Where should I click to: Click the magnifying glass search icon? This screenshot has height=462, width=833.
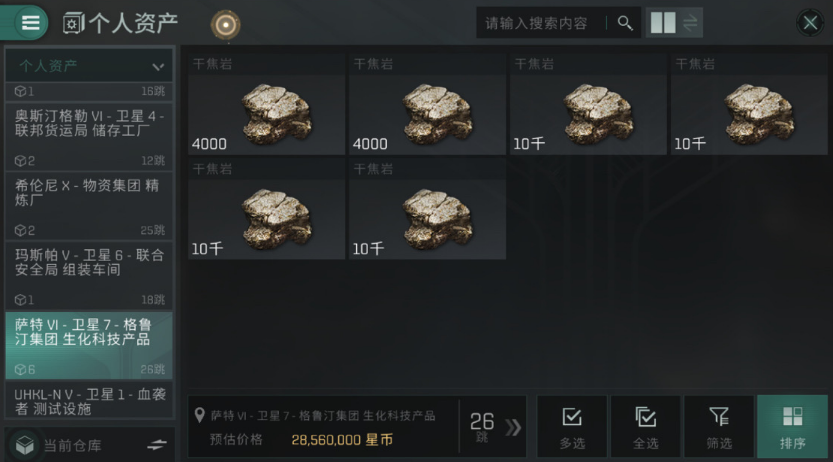625,23
